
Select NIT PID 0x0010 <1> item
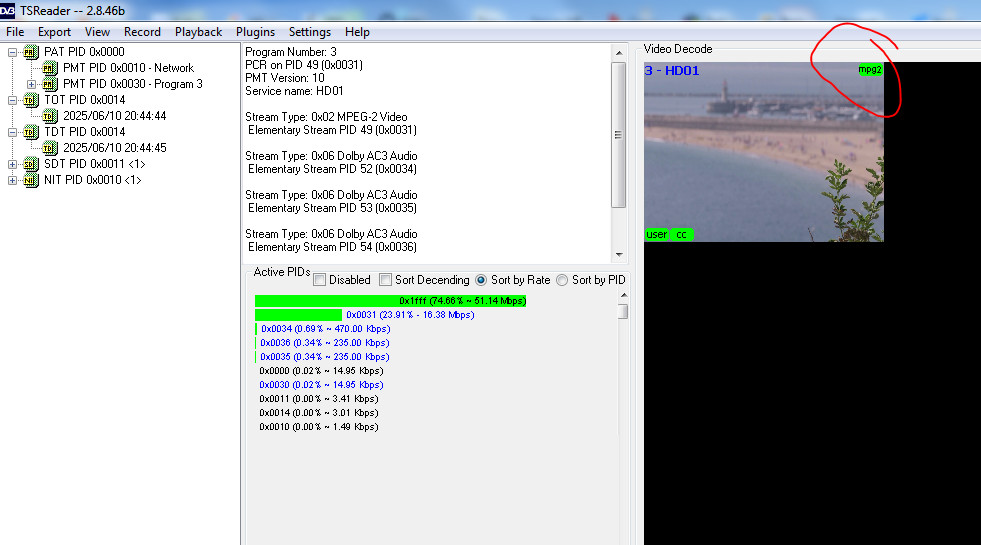[x=93, y=180]
